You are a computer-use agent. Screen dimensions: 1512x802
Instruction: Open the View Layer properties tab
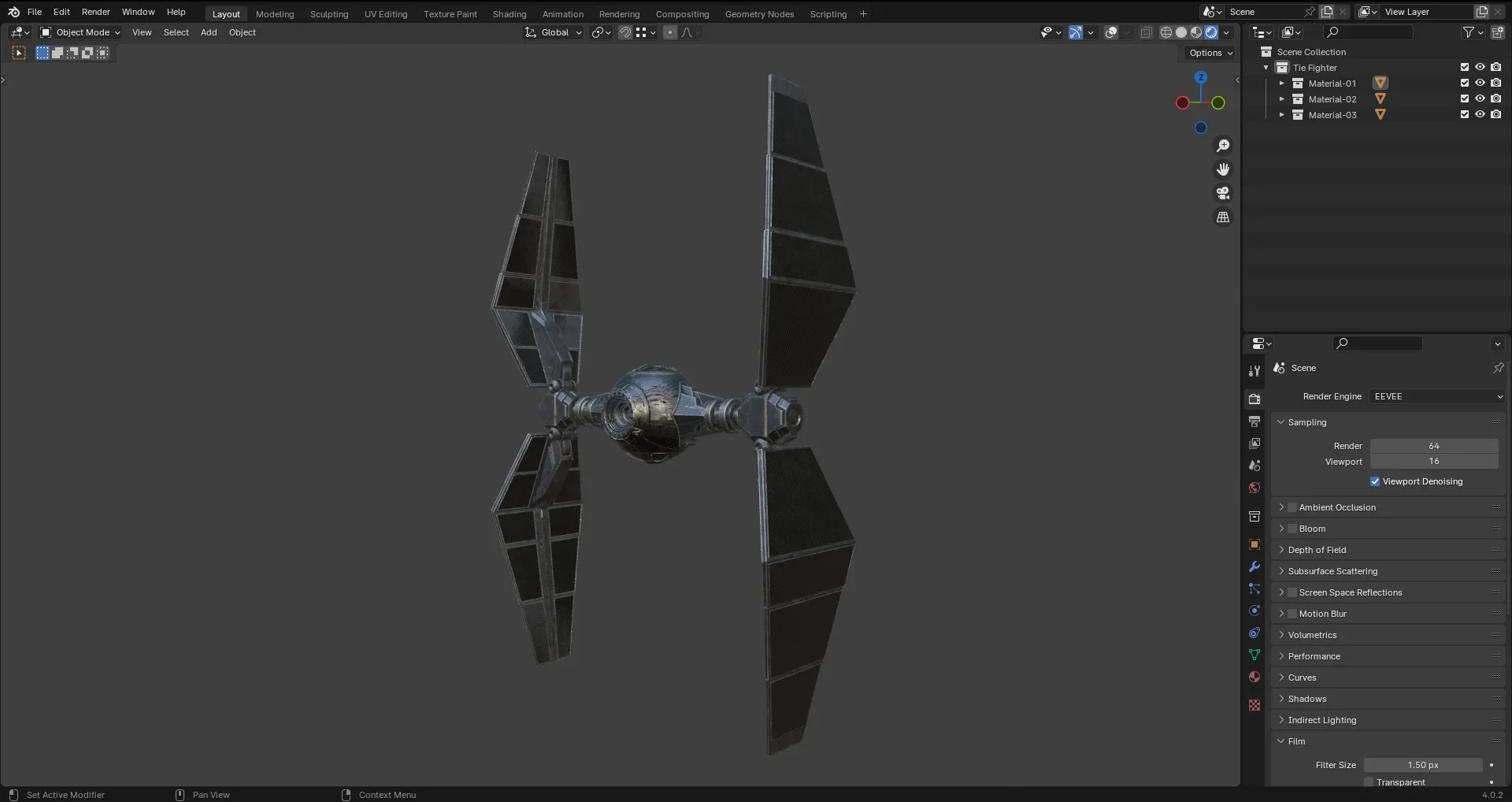click(1254, 444)
